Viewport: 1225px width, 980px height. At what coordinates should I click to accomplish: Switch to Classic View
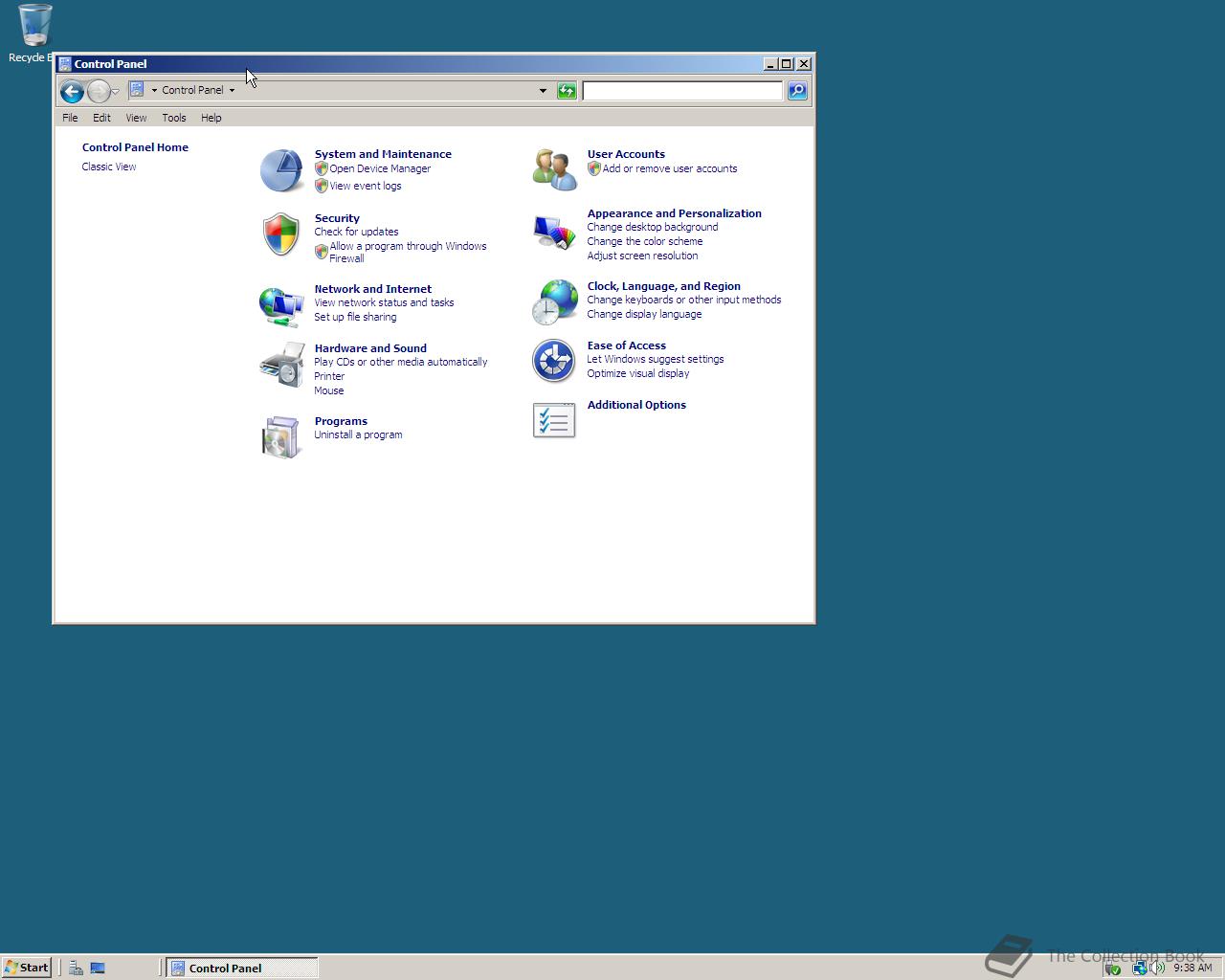[x=109, y=167]
